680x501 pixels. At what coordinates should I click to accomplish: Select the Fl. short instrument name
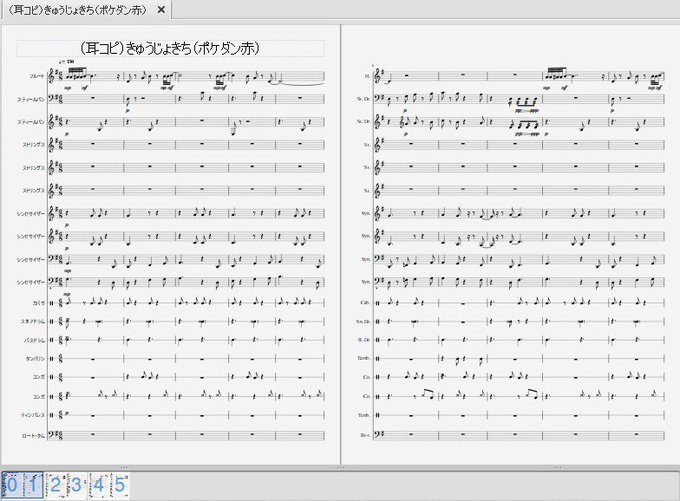pyautogui.click(x=367, y=76)
